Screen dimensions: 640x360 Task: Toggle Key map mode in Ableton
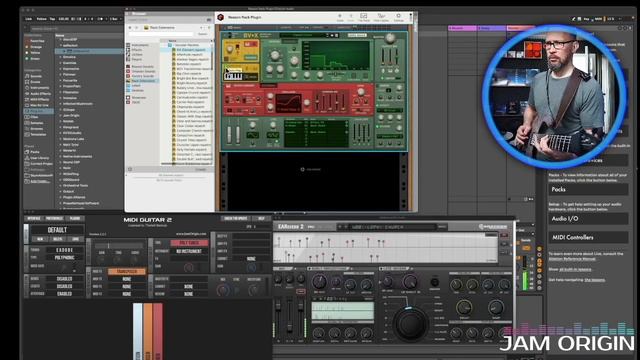[587, 19]
